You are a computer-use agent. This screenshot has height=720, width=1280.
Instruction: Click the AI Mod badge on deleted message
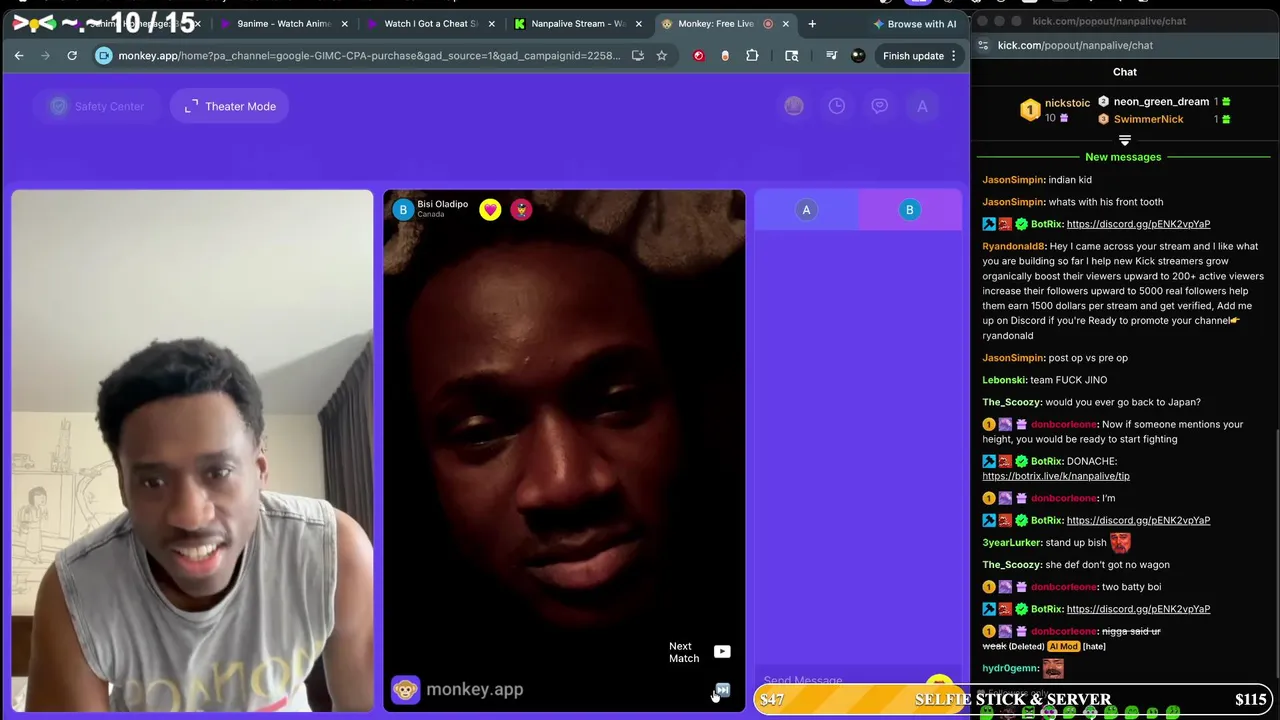pyautogui.click(x=1063, y=647)
